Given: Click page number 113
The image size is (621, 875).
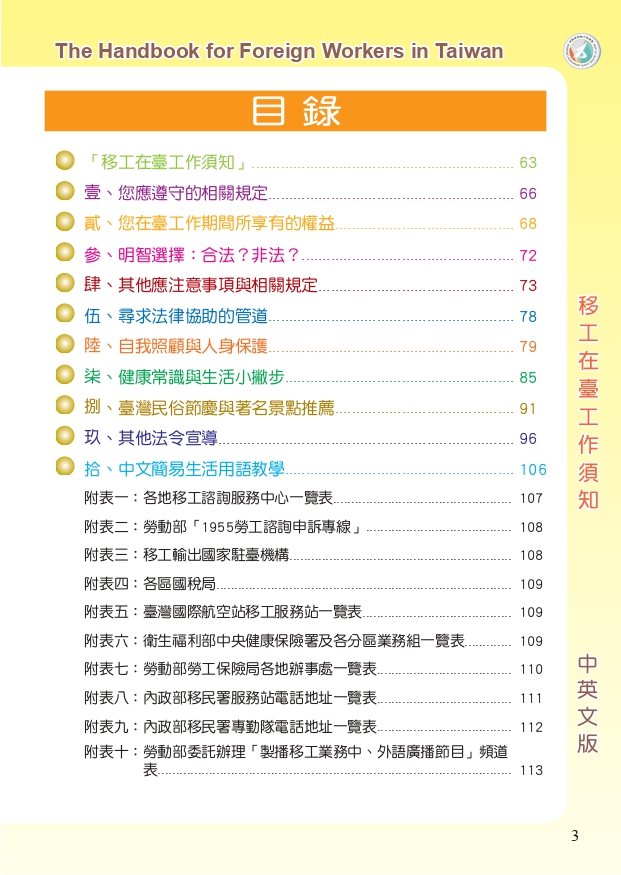Looking at the screenshot, I should pos(531,770).
